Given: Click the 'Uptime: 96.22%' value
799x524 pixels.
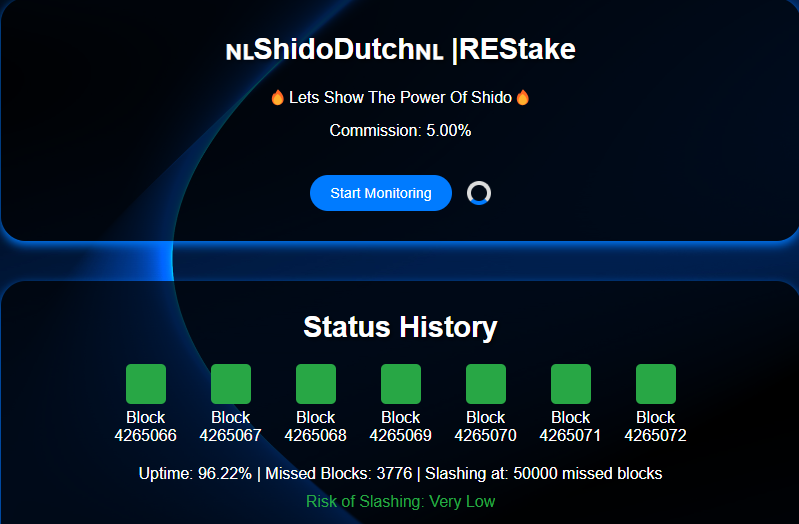Looking at the screenshot, I should coord(195,474).
